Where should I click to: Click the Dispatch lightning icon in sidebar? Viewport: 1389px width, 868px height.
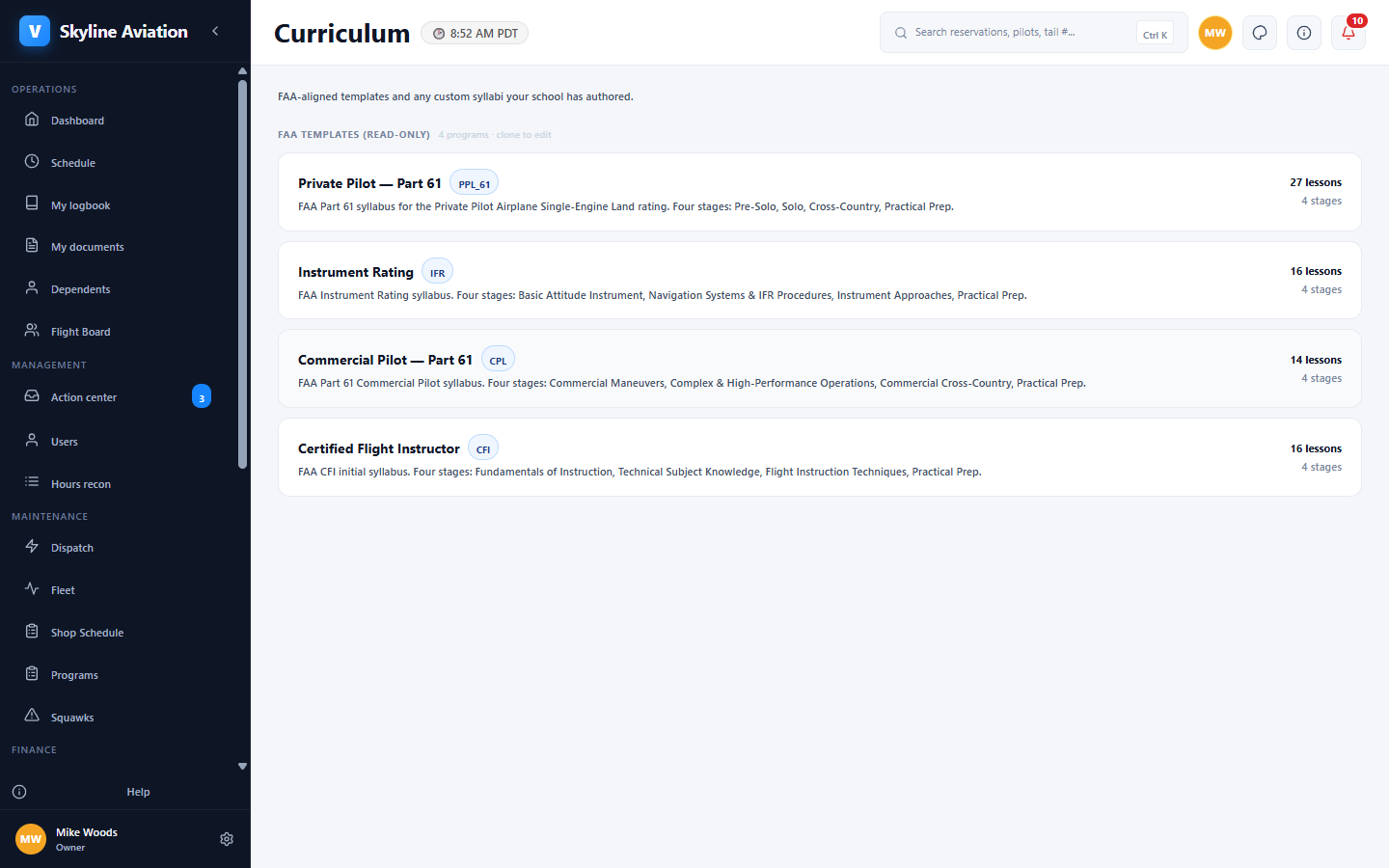32,547
